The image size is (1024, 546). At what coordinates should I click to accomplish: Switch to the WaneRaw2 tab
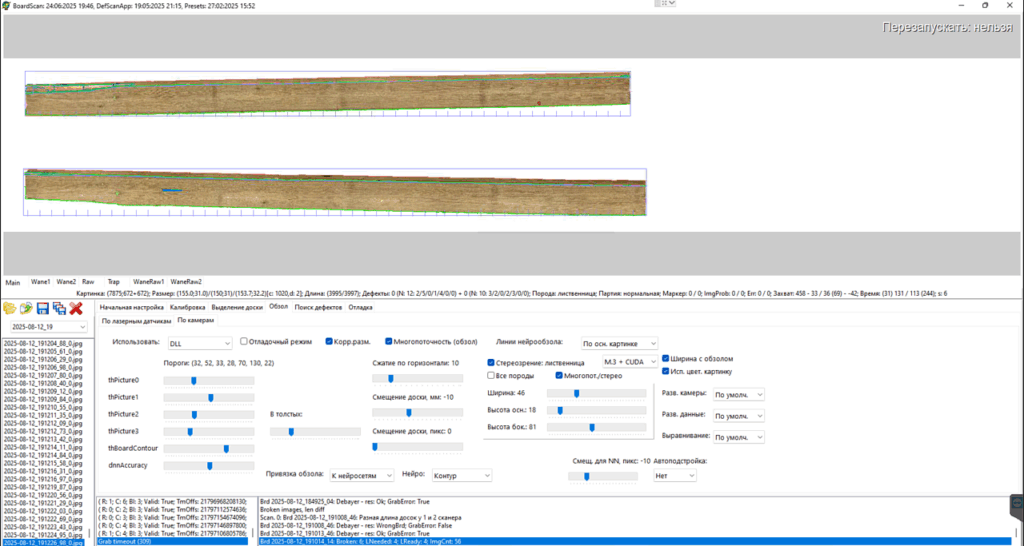pos(186,281)
